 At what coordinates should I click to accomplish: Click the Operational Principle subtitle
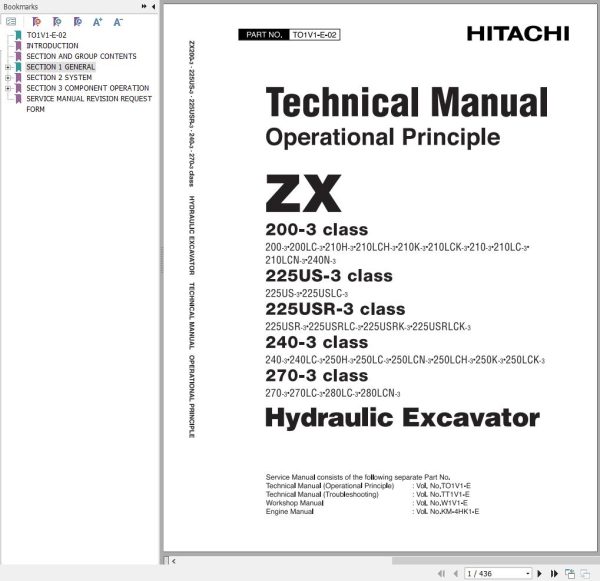[x=383, y=137]
